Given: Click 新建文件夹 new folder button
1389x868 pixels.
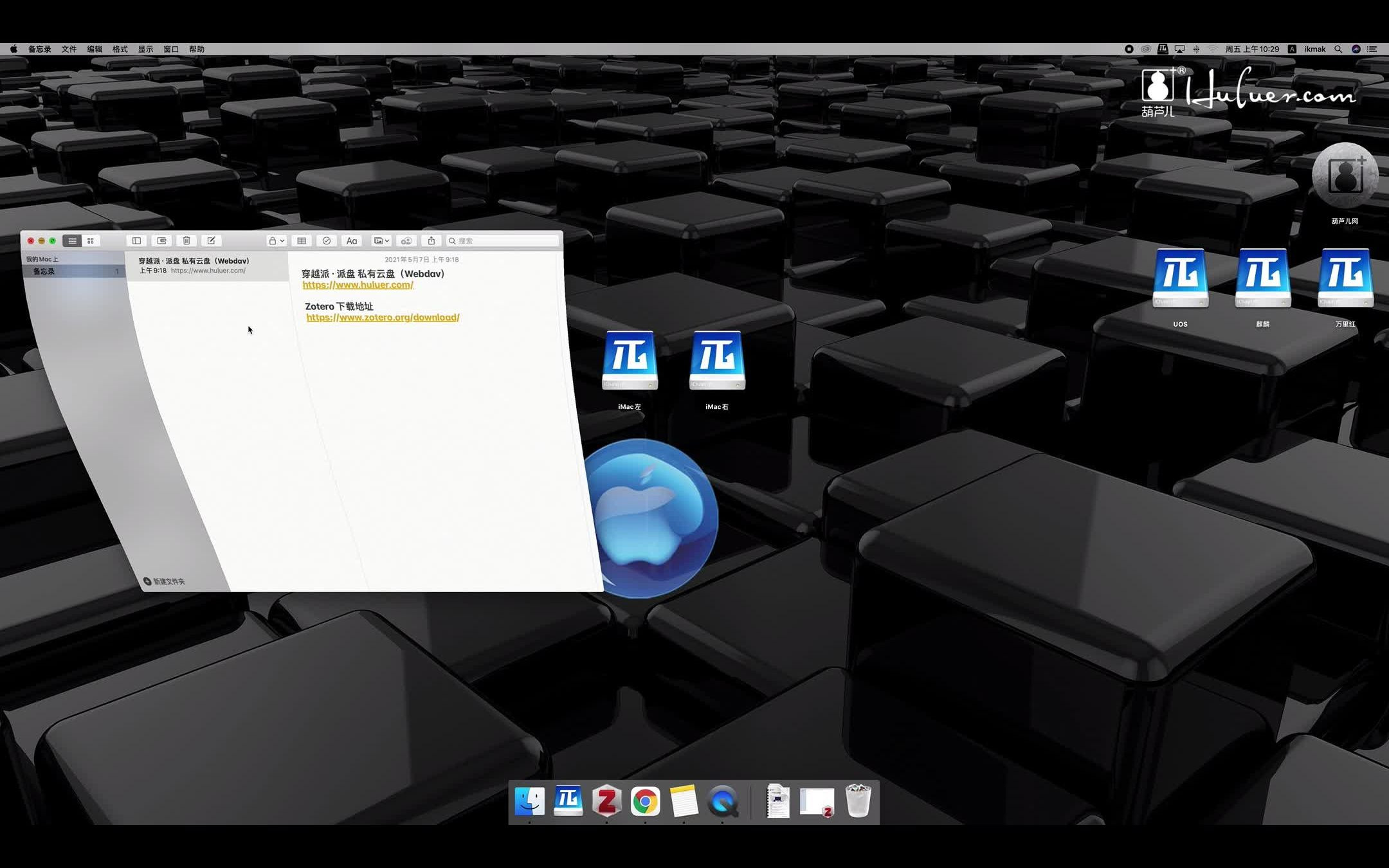Looking at the screenshot, I should pos(164,581).
